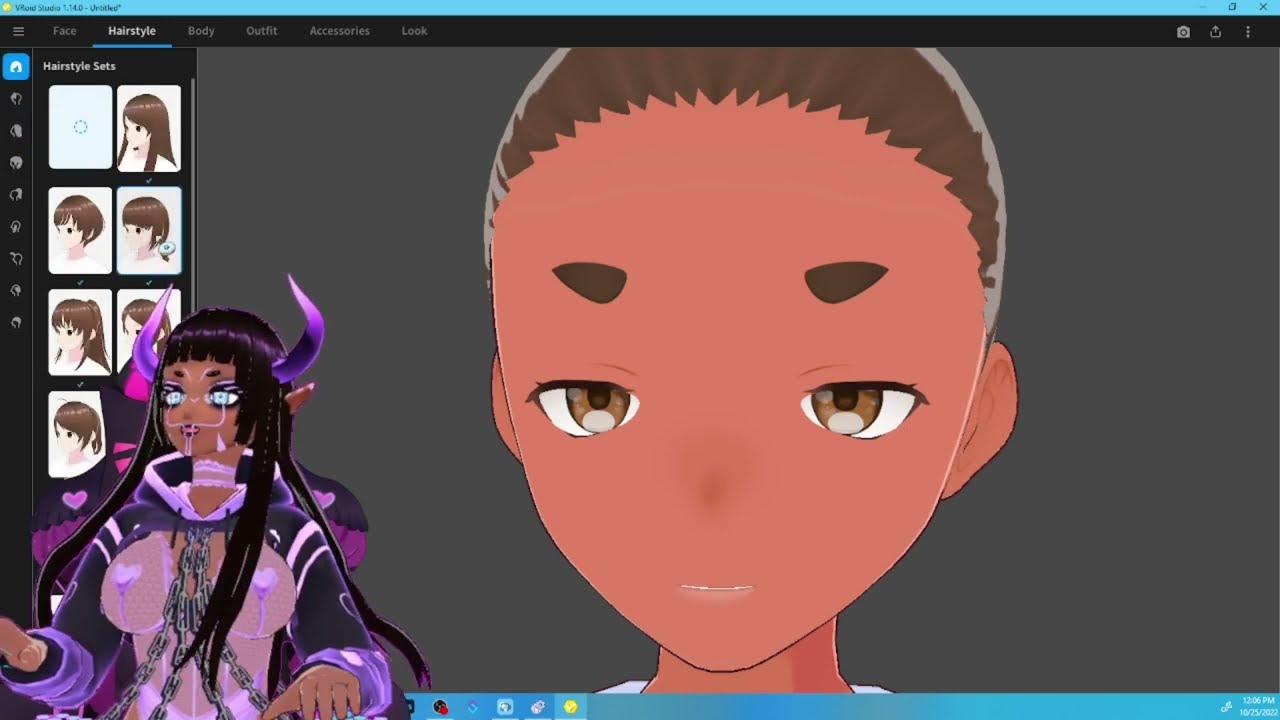Open the second hair category icon under Hairstyle Sets
The height and width of the screenshot is (720, 1280).
coord(16,99)
